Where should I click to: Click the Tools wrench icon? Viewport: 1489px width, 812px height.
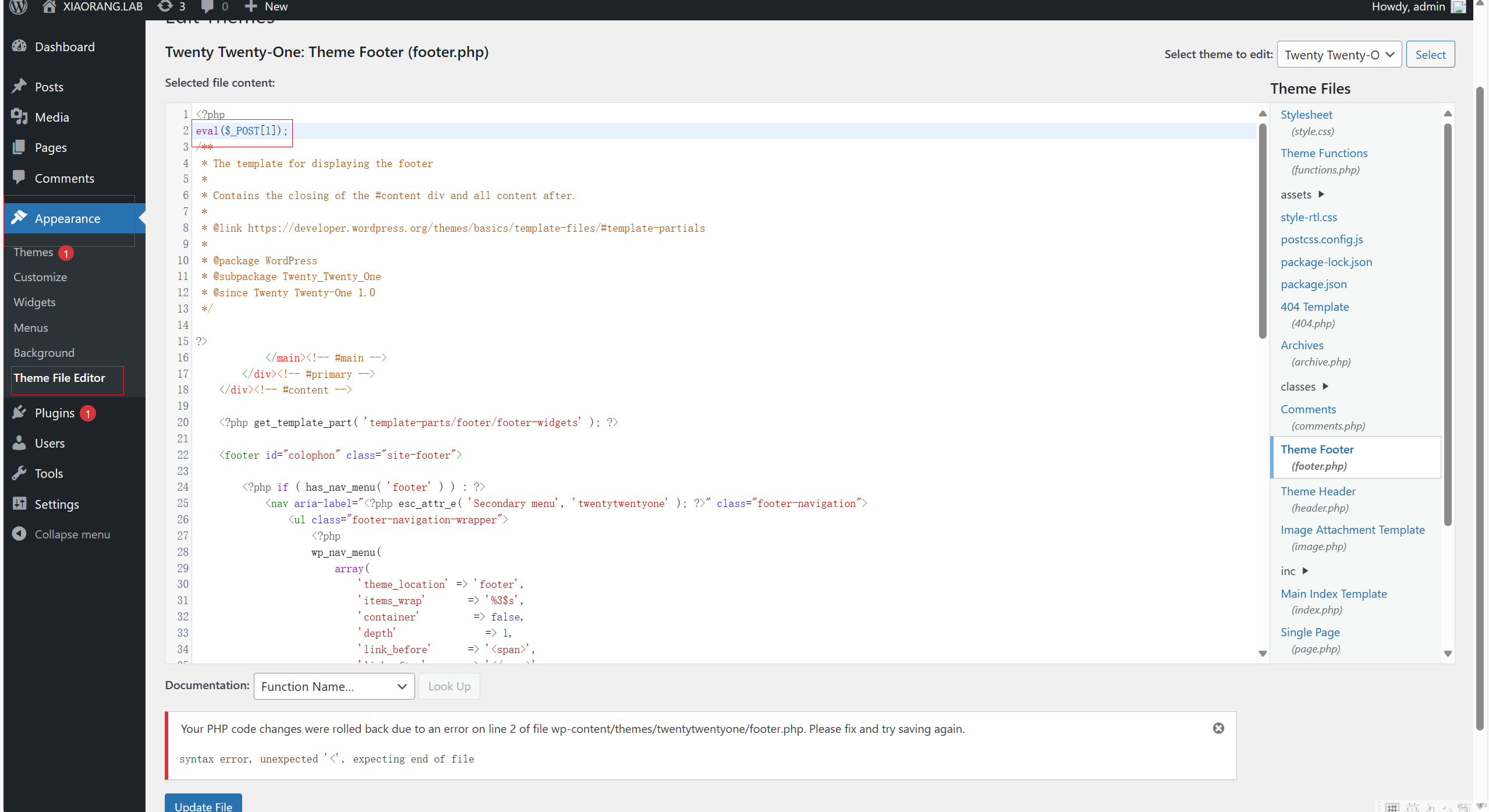tap(19, 473)
